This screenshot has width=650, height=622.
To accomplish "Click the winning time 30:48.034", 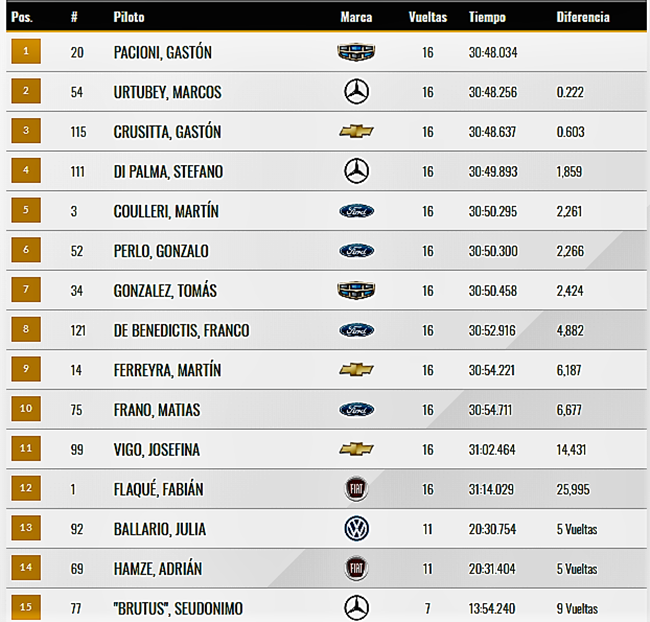I will (x=493, y=53).
